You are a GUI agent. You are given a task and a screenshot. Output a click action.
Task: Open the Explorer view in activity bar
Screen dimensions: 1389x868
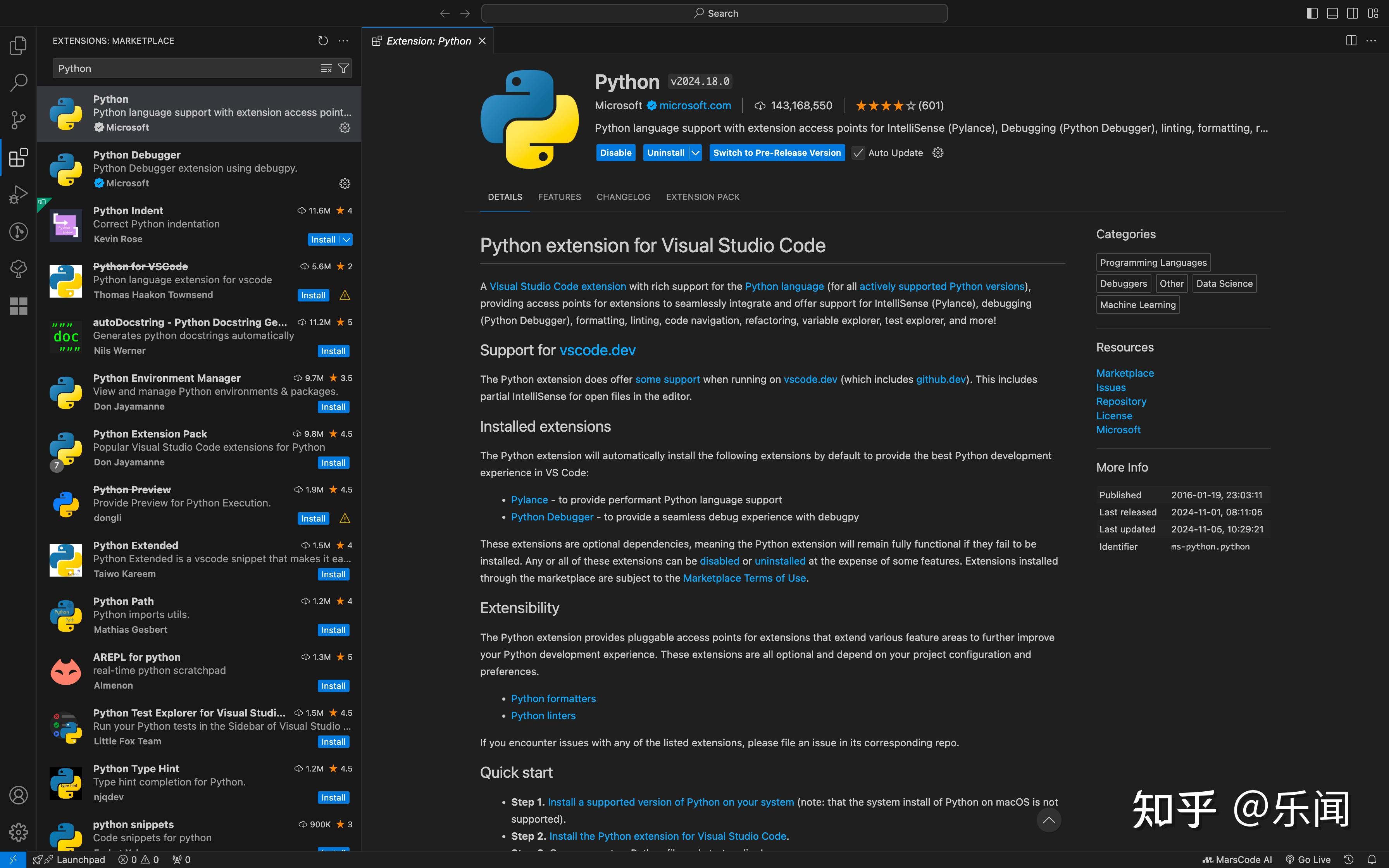coord(18,45)
